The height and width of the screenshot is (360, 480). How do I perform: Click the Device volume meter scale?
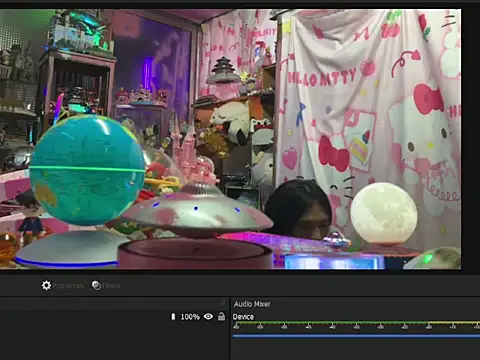[x=356, y=325]
